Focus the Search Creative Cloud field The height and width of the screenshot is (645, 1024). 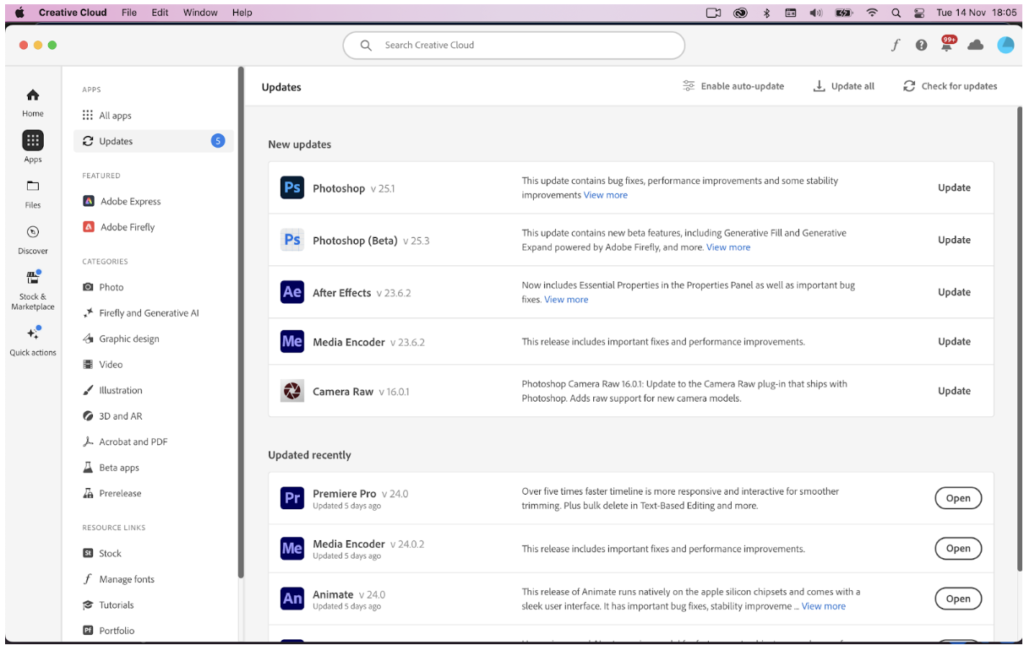click(514, 45)
